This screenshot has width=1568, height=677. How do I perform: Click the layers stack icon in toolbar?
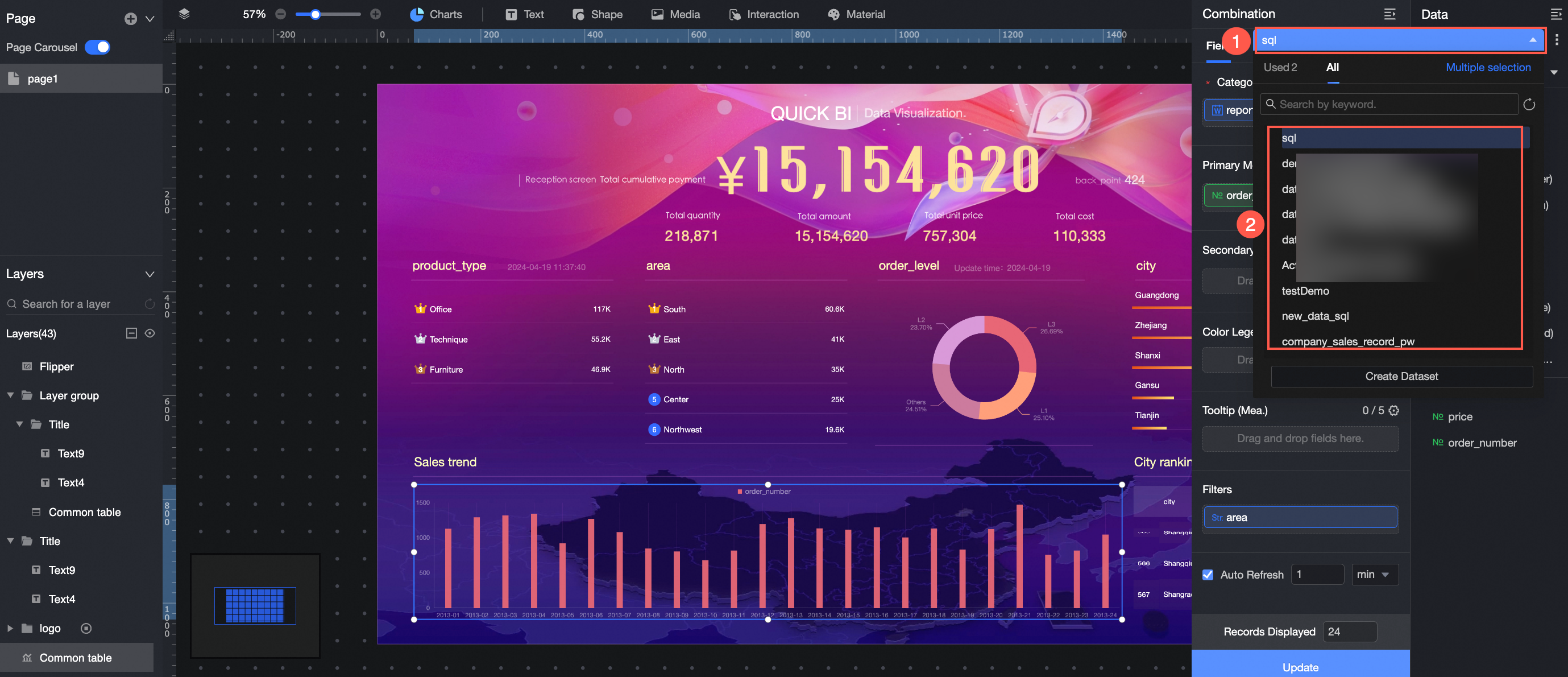tap(184, 14)
